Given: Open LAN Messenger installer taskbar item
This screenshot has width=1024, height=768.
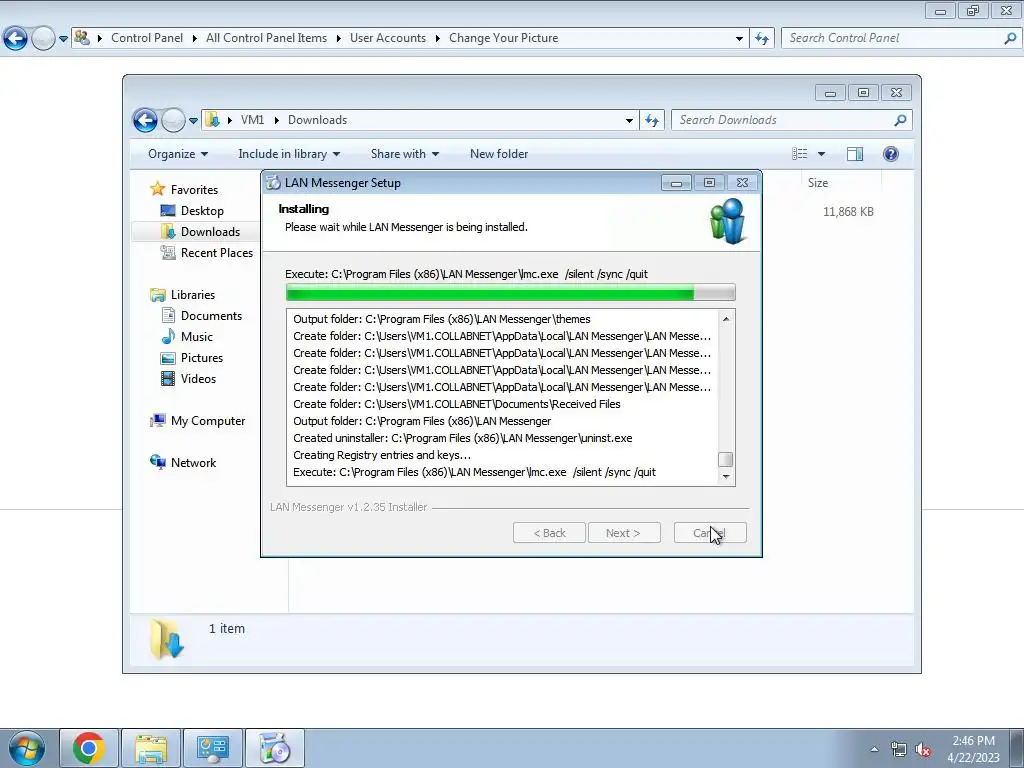Looking at the screenshot, I should 274,749.
